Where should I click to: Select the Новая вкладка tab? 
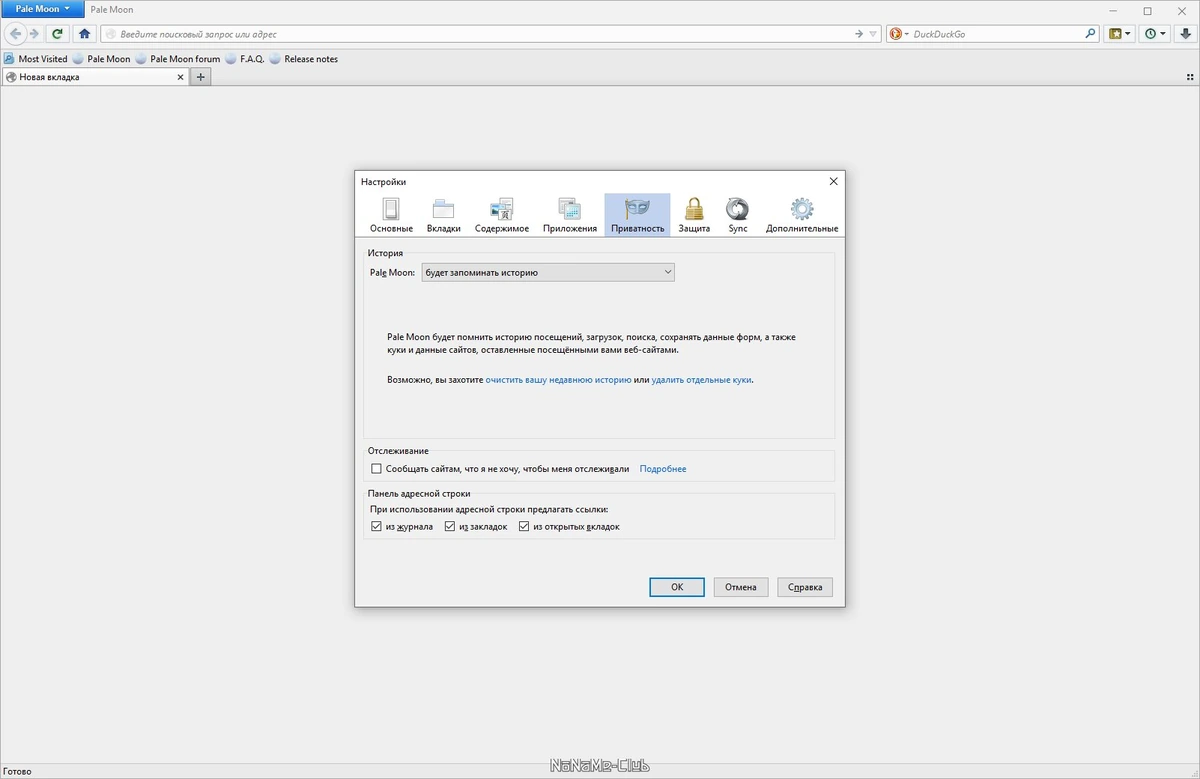click(95, 77)
